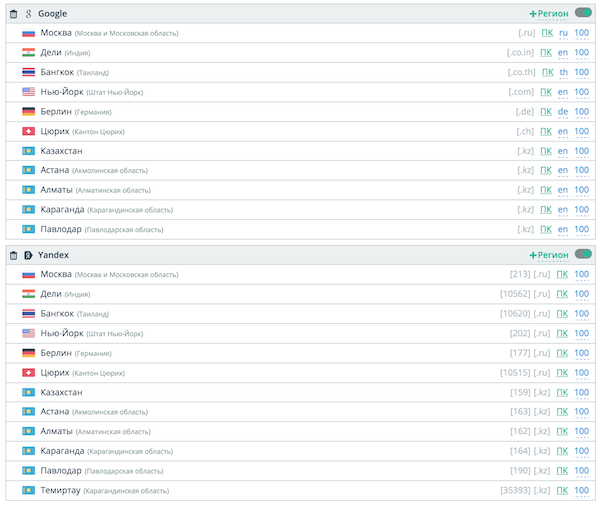Click the [10620] region code for Бангкок

click(515, 314)
